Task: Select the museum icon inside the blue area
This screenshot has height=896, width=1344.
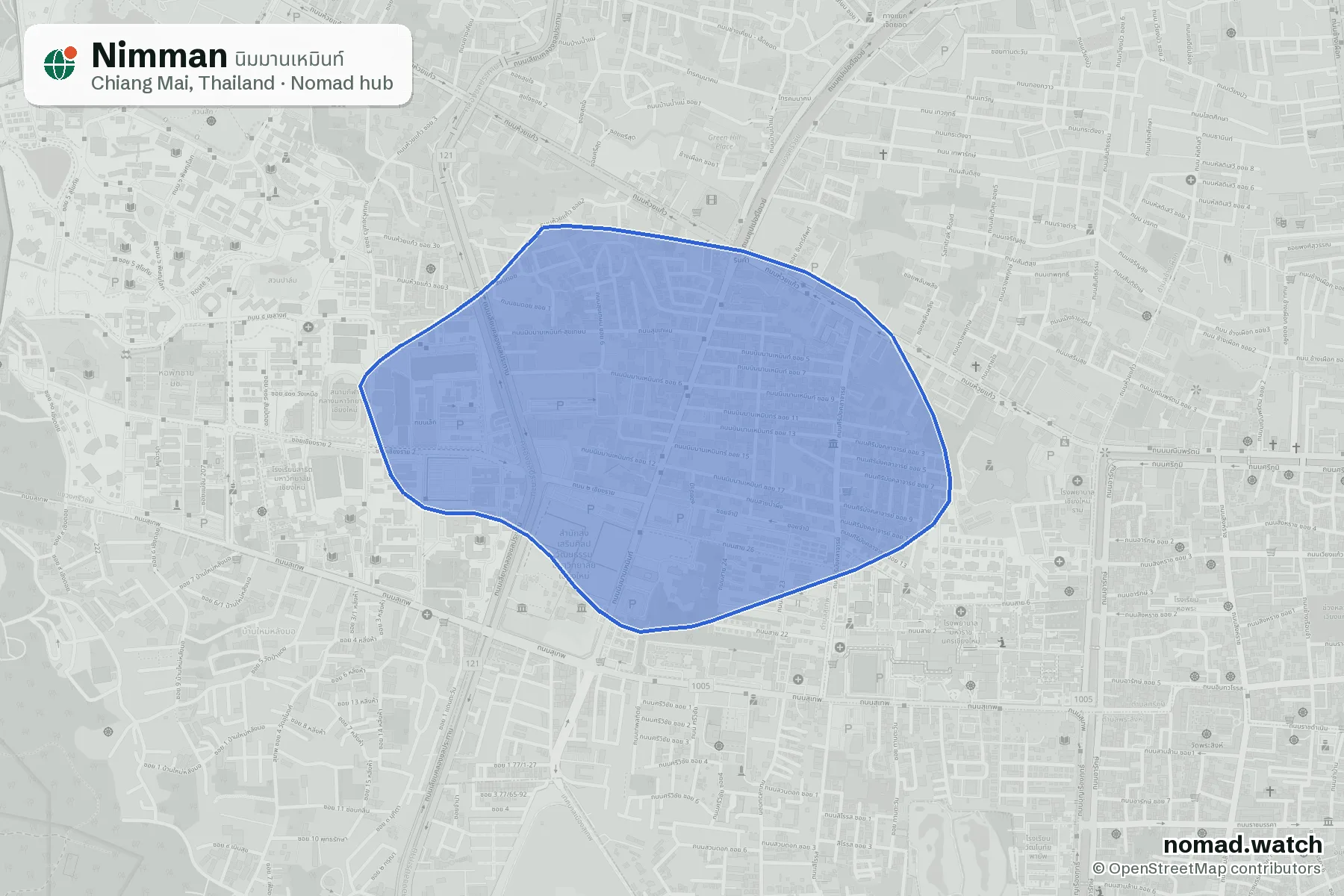Action: click(833, 444)
